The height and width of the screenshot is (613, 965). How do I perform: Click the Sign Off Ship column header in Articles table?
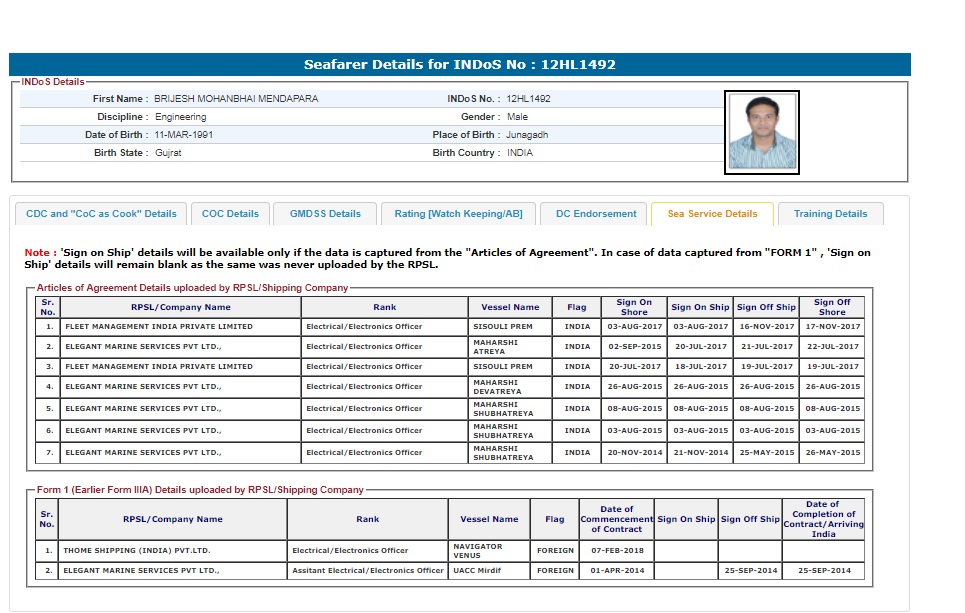tap(766, 307)
